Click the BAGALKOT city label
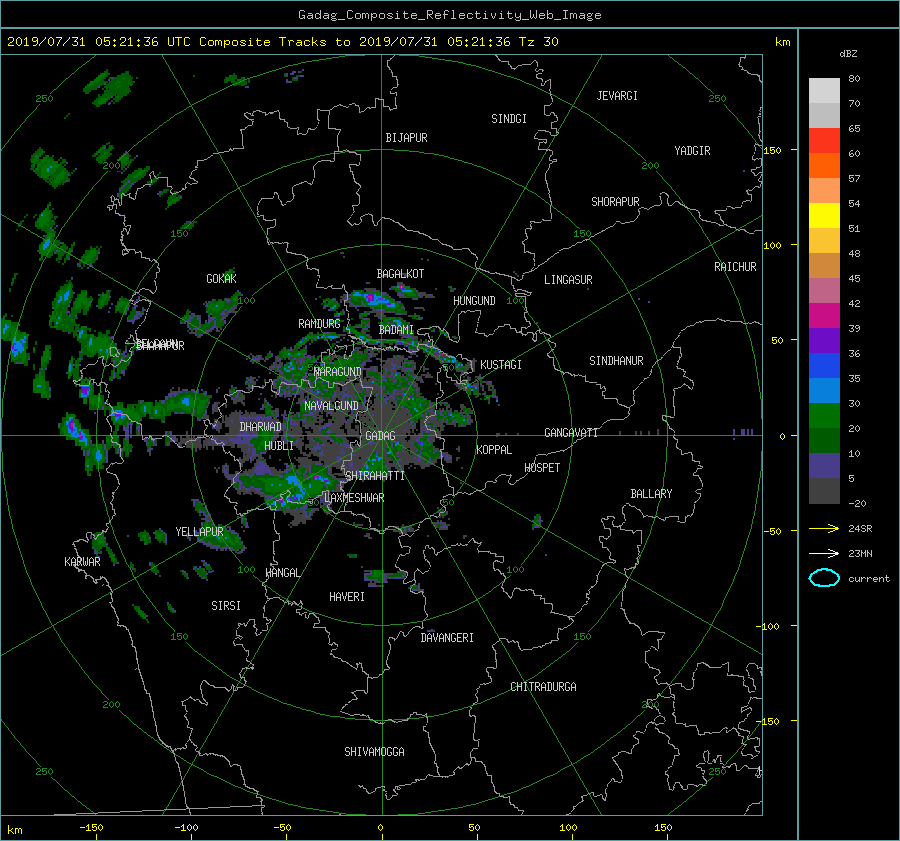Image resolution: width=900 pixels, height=841 pixels. coord(400,274)
